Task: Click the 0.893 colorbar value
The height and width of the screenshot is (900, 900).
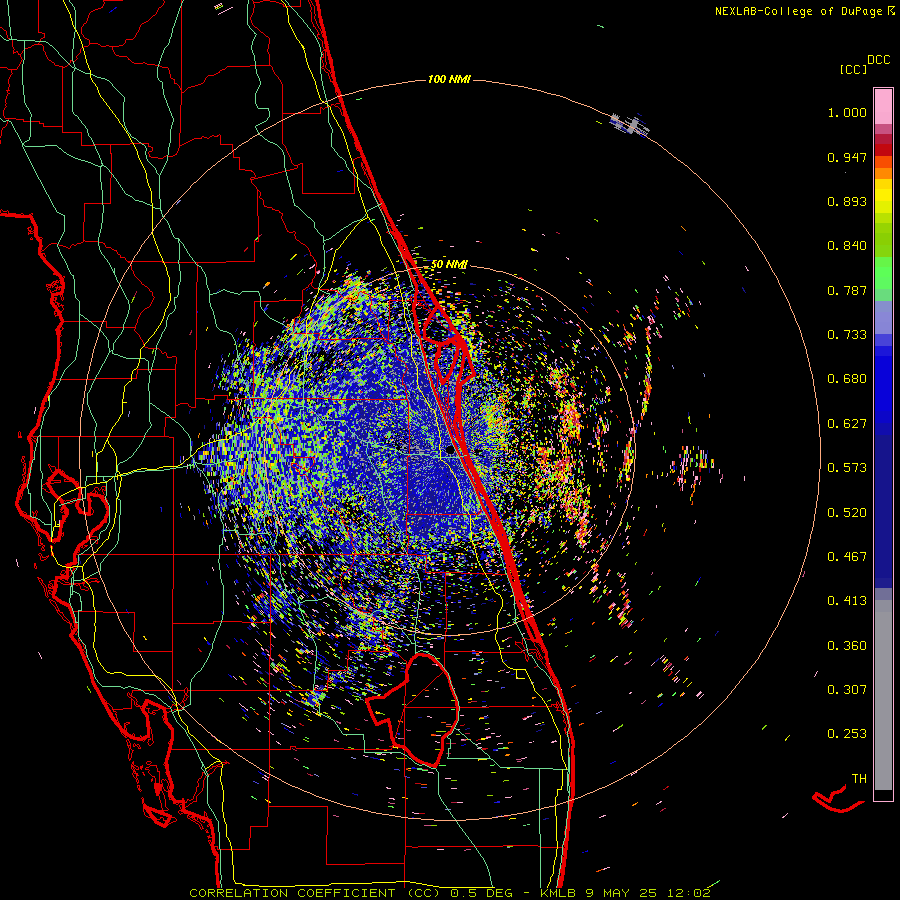Action: [x=847, y=201]
